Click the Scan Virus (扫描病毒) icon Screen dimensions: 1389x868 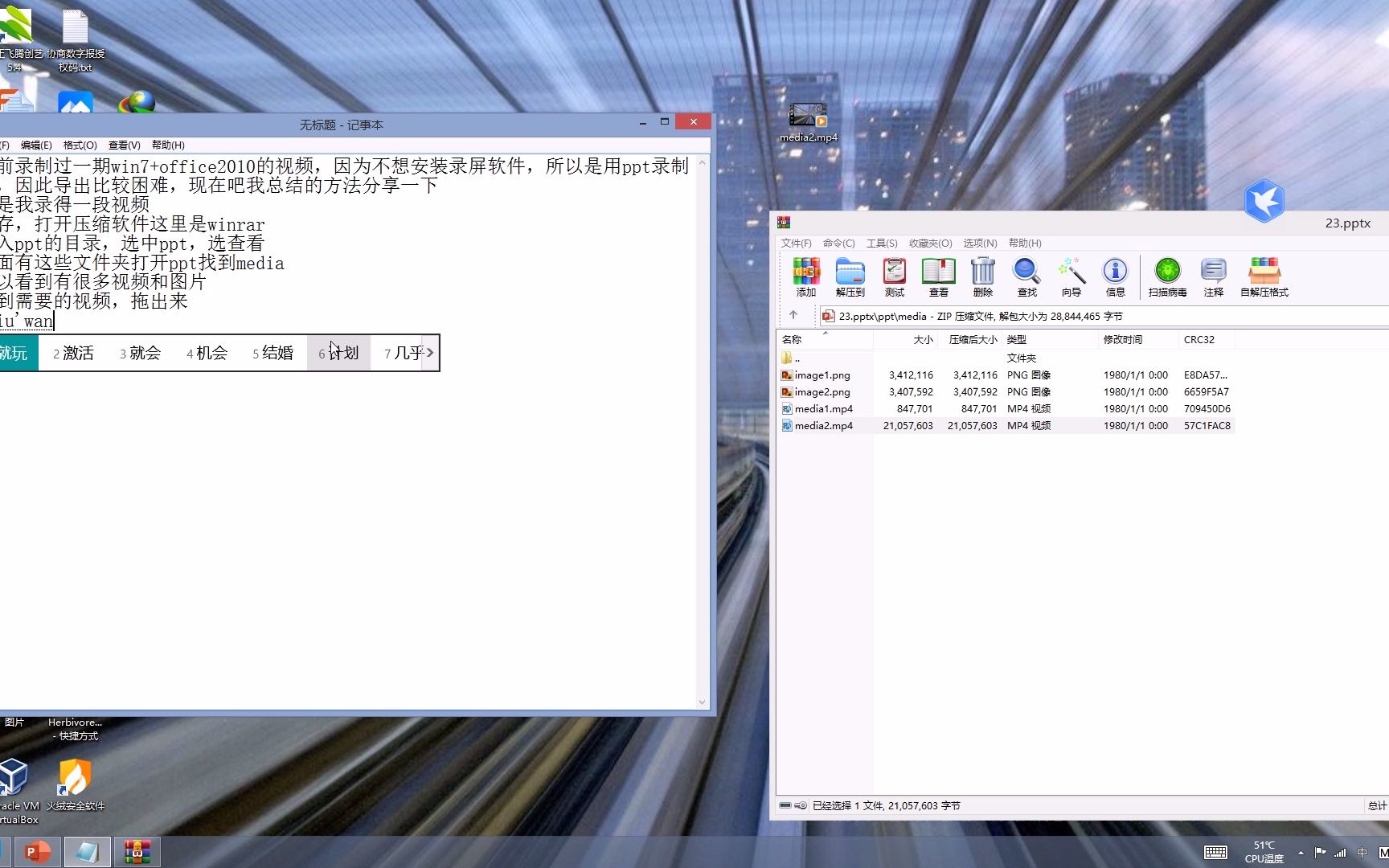(x=1167, y=277)
